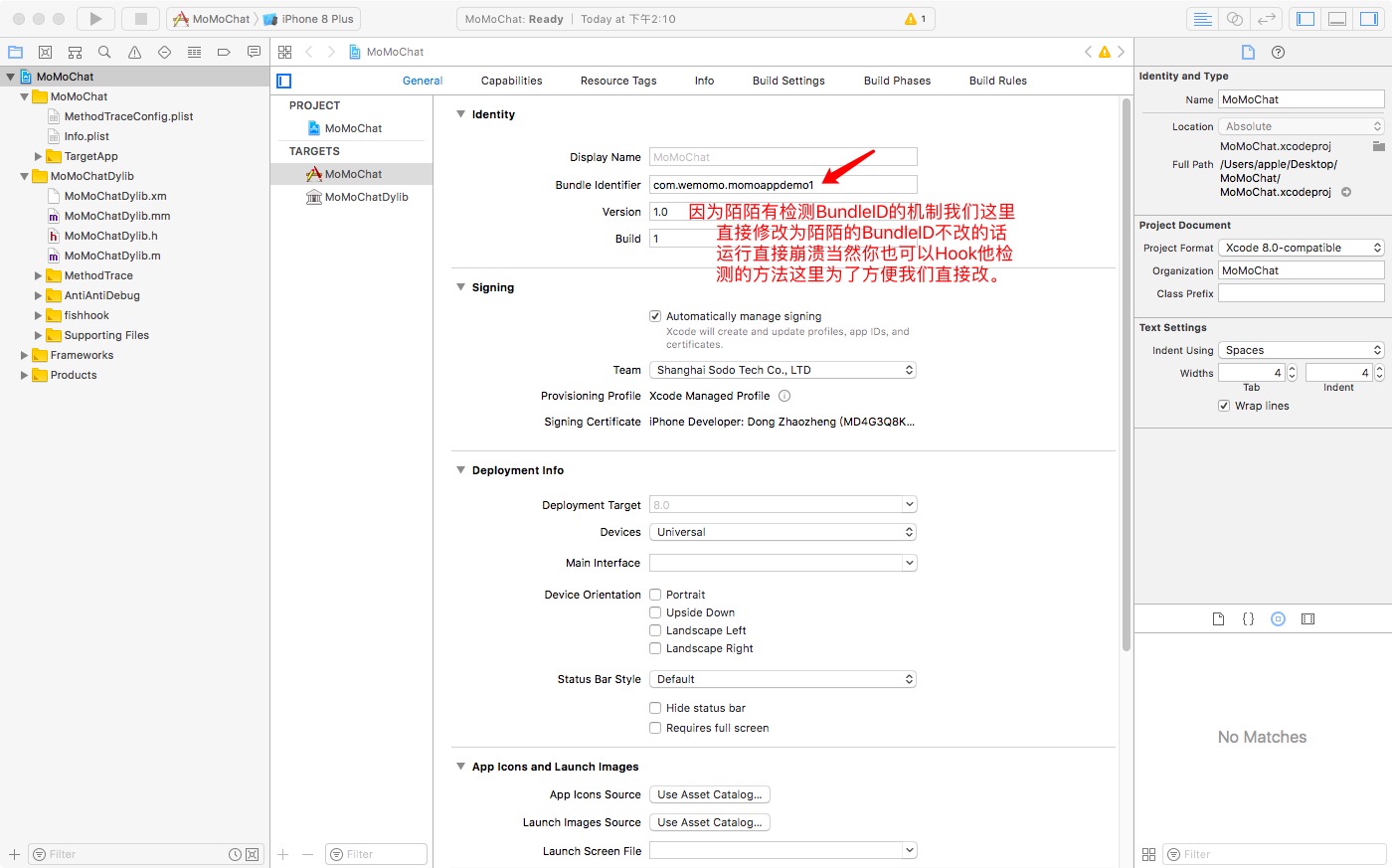Show the Assistant editor

click(1234, 19)
